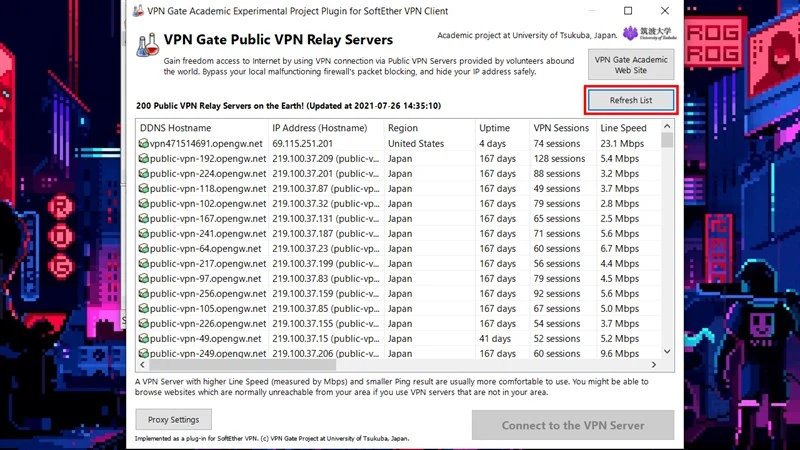Click server icon for public-vpn-102.opengw.net
The width and height of the screenshot is (800, 450).
(143, 204)
